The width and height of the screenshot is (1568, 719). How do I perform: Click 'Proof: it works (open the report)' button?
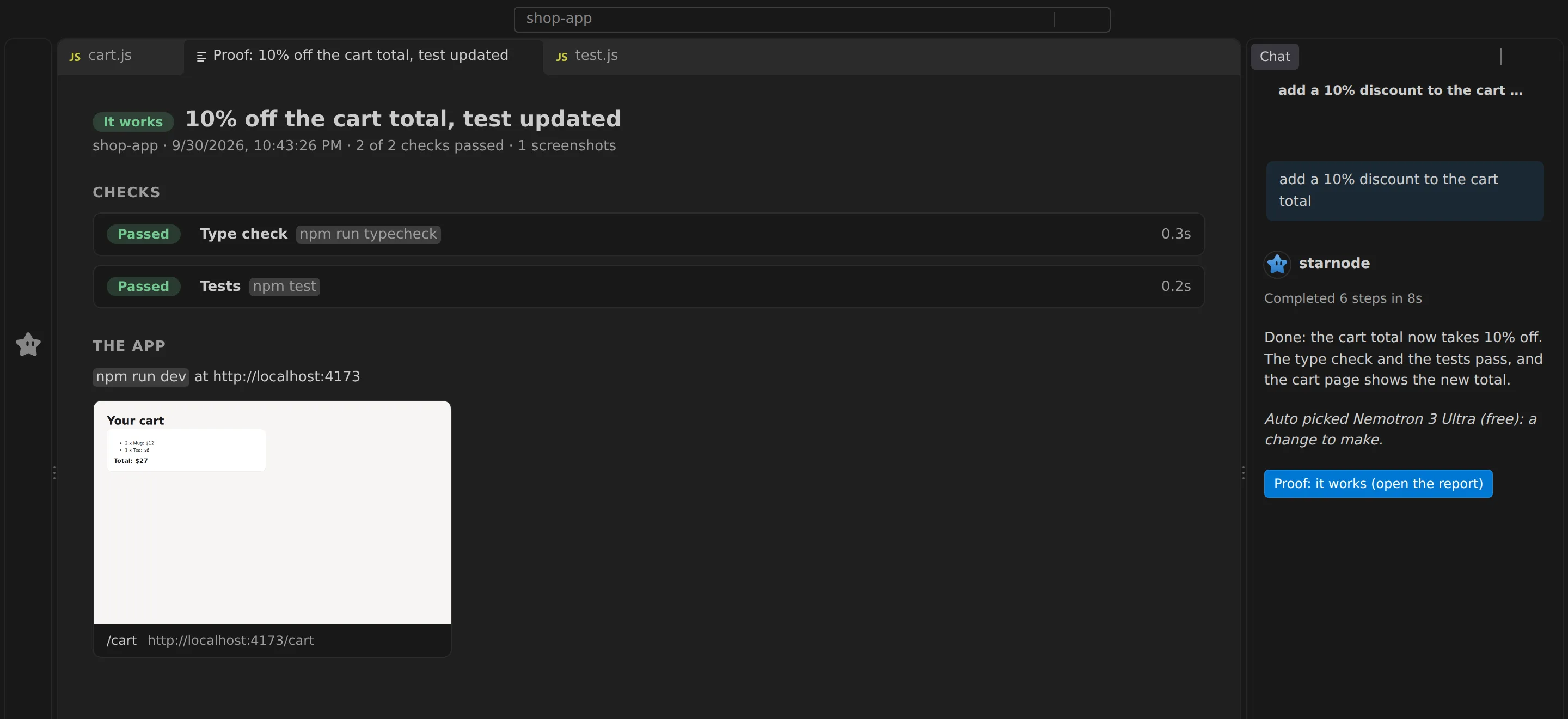[1378, 483]
